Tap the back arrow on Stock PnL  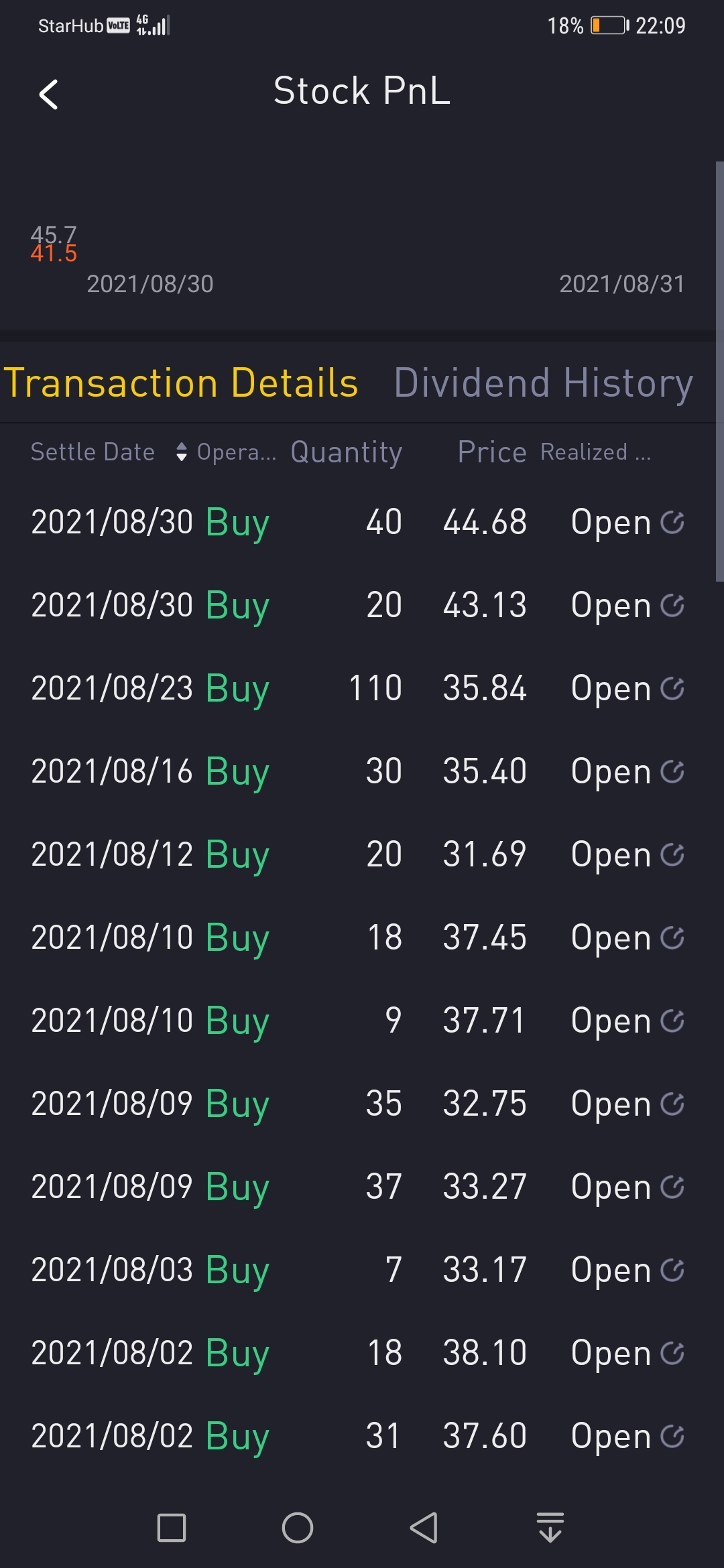[48, 94]
